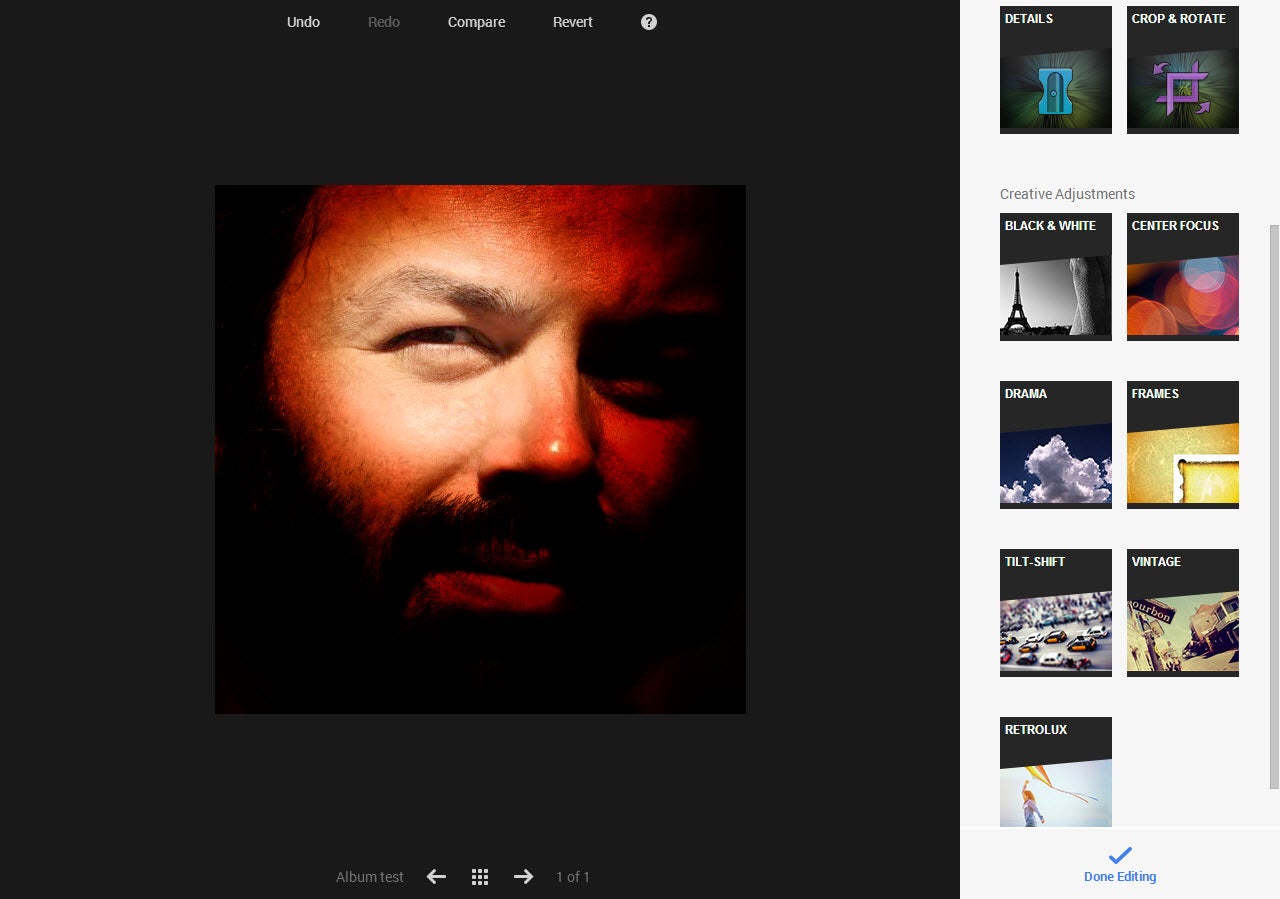Go to the next photo arrow
1280x899 pixels.
coord(523,877)
